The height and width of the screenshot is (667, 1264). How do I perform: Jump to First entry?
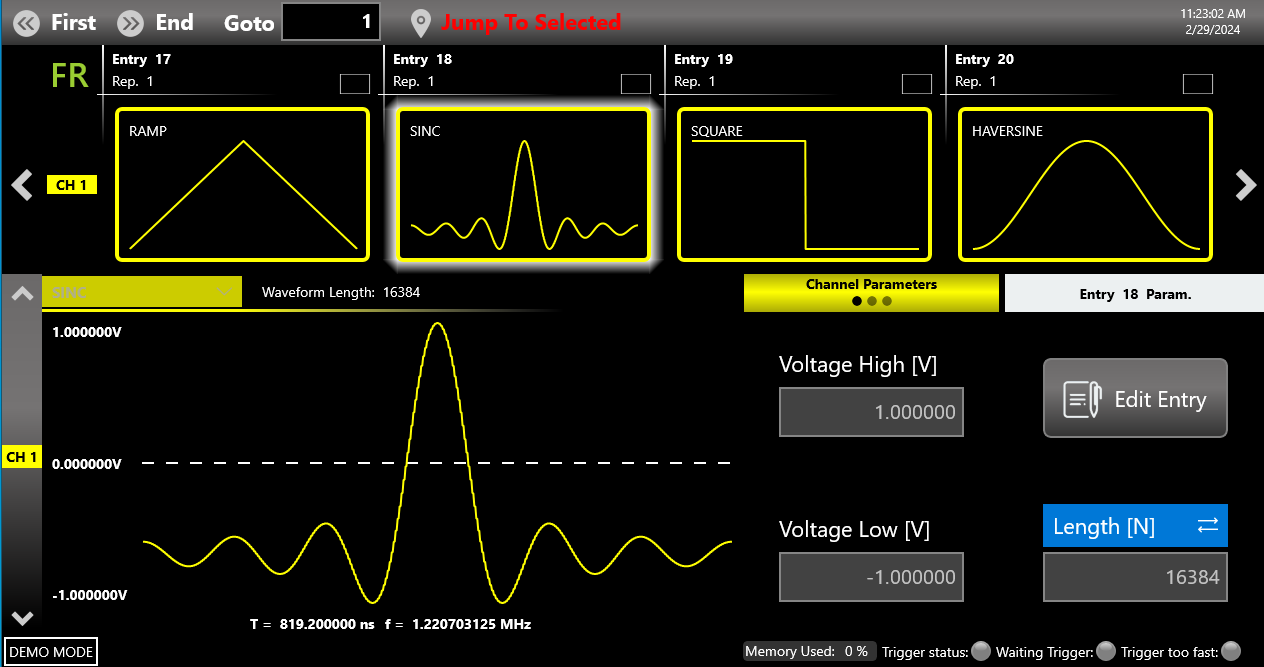[x=56, y=22]
